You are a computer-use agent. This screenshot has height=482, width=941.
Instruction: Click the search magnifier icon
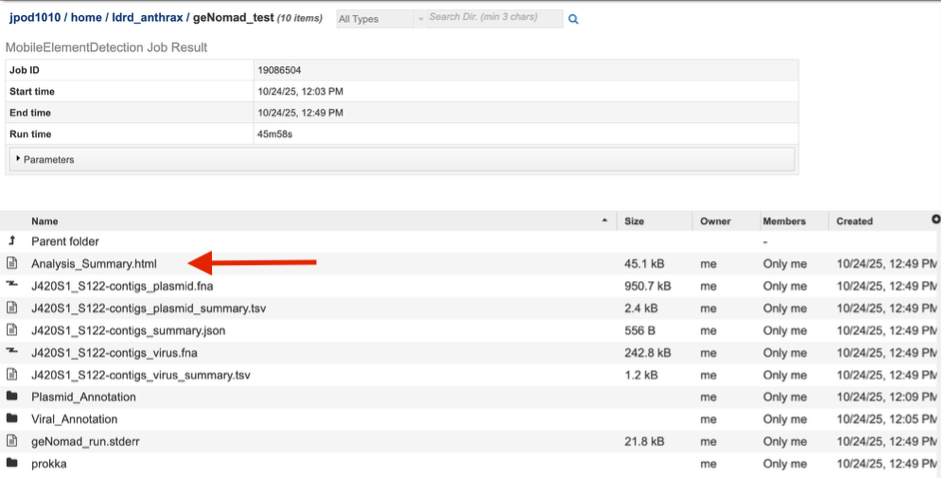(x=573, y=19)
